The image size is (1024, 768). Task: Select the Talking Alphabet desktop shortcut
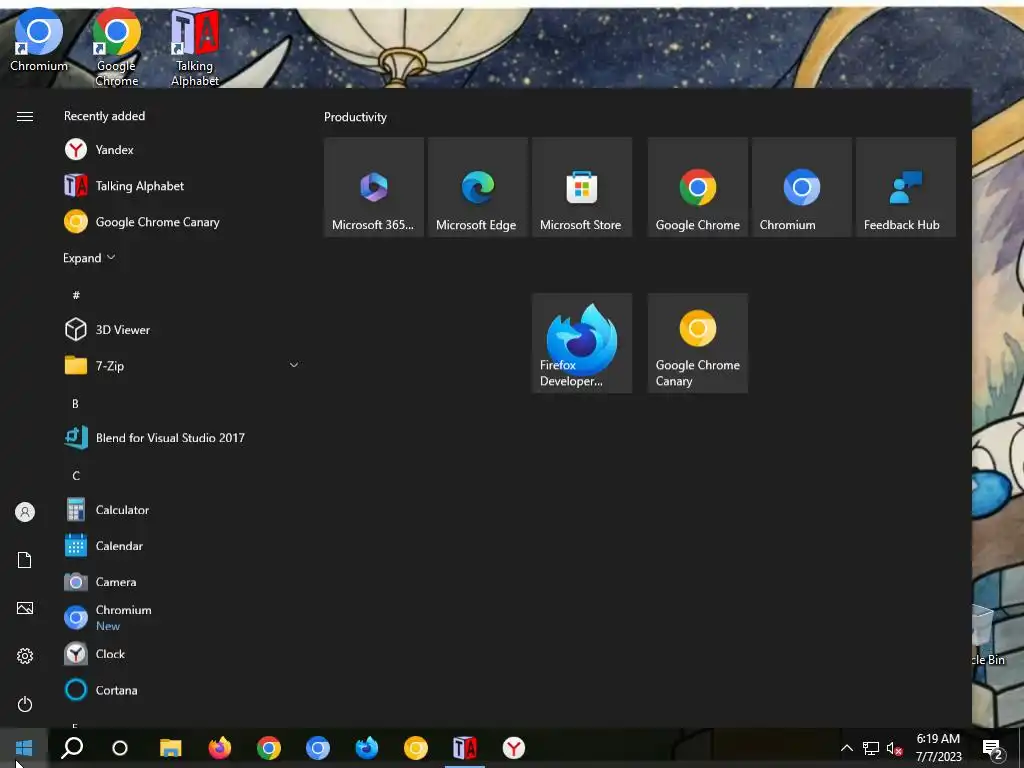[x=195, y=47]
